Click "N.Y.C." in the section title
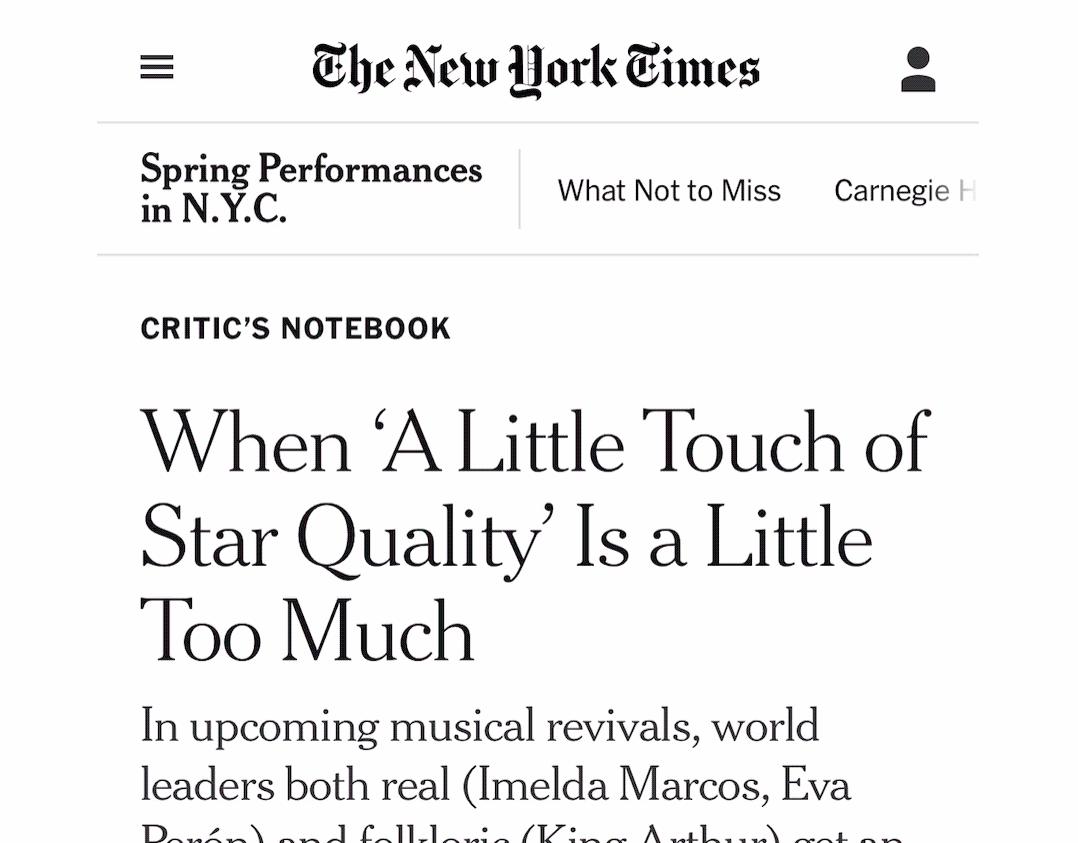Image resolution: width=1078 pixels, height=843 pixels. tap(233, 209)
